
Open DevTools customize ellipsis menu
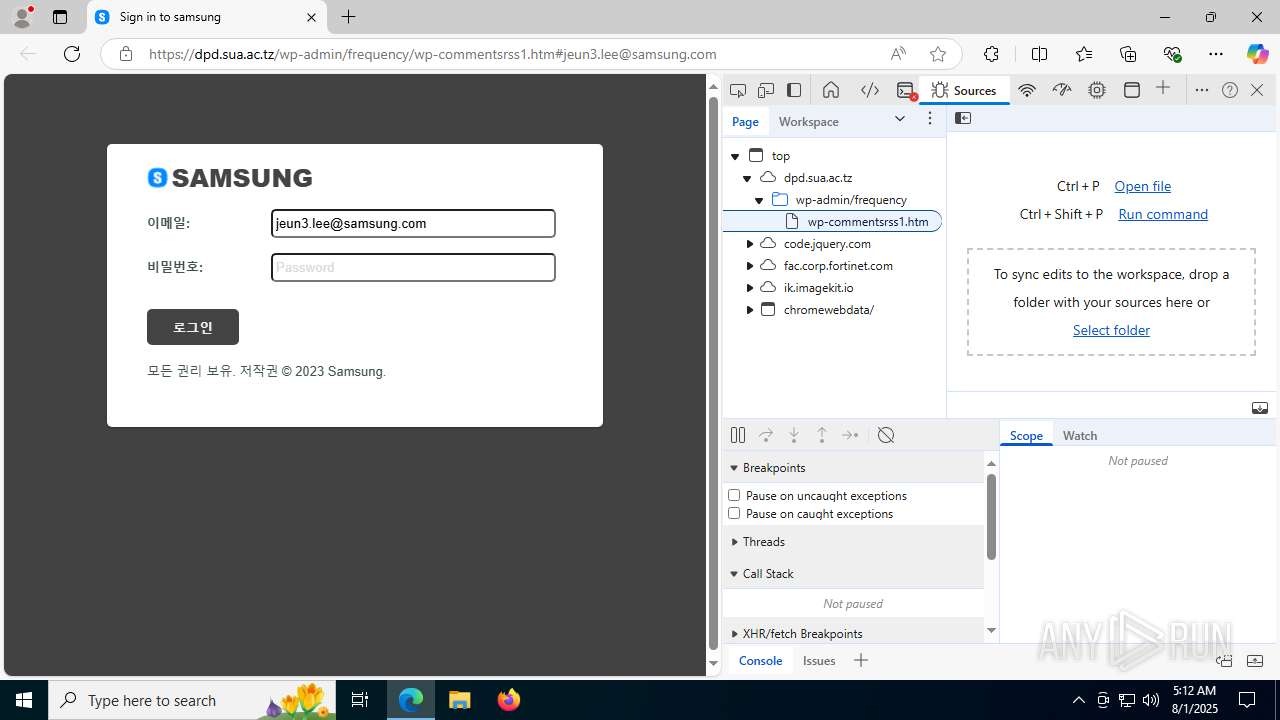click(1202, 90)
